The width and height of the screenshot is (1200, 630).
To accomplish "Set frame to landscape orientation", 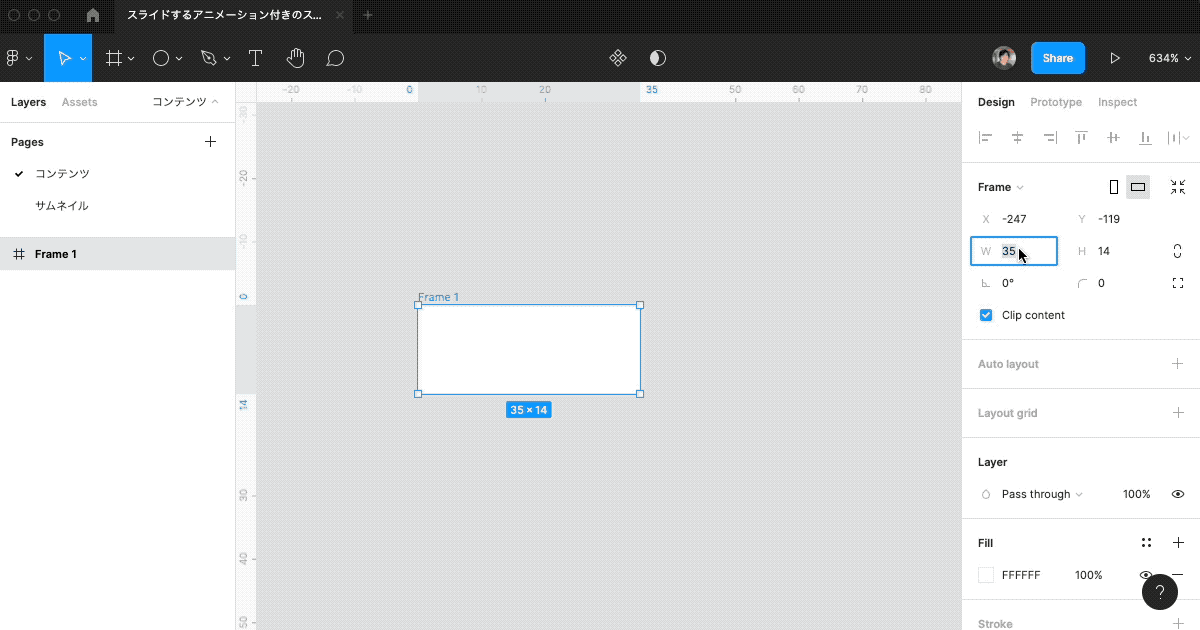I will pos(1138,187).
